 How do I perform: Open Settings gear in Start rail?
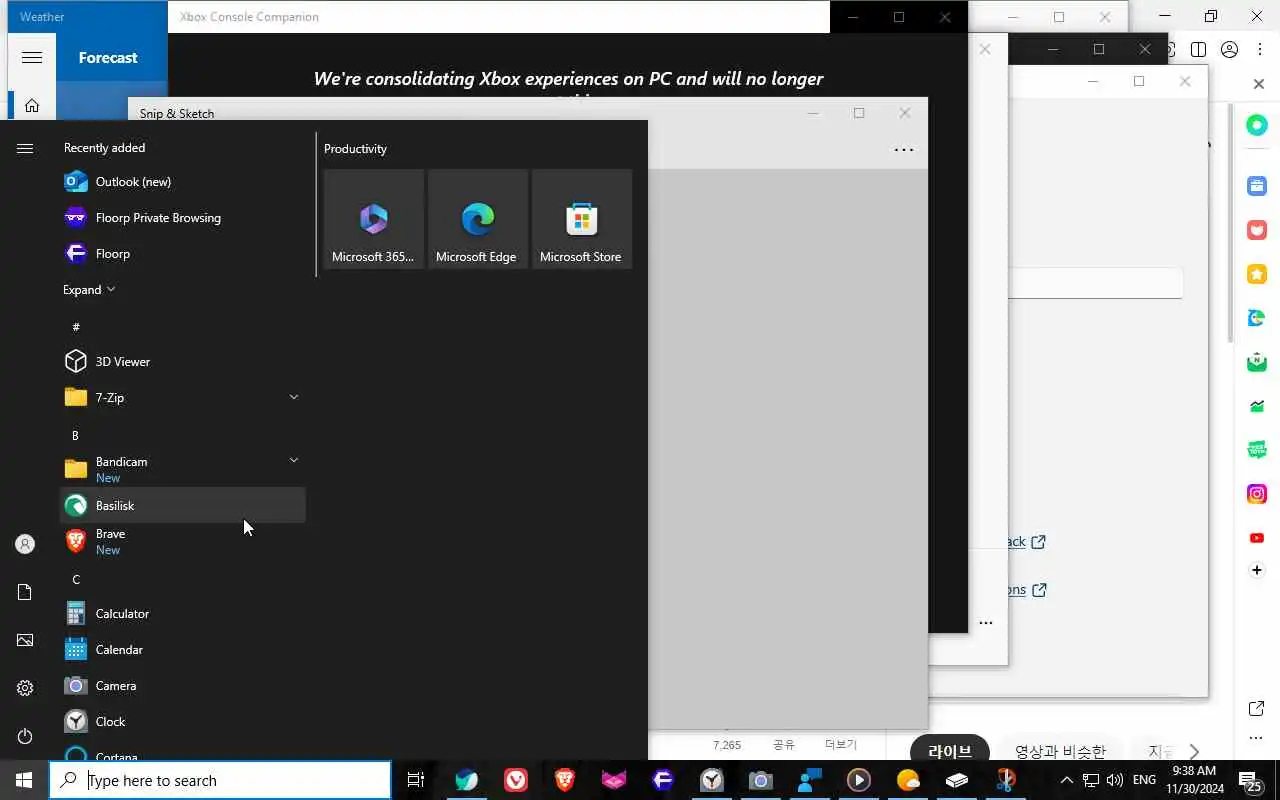click(x=25, y=688)
